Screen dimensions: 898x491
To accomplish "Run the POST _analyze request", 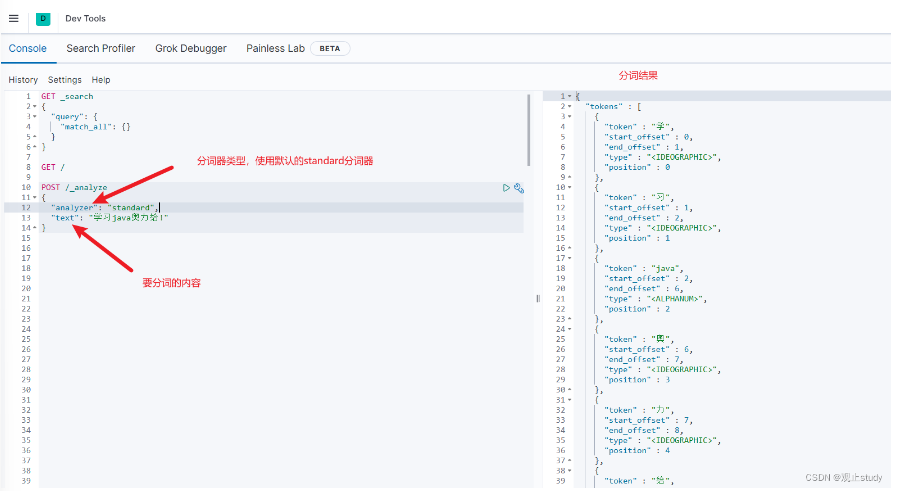I will 506,187.
